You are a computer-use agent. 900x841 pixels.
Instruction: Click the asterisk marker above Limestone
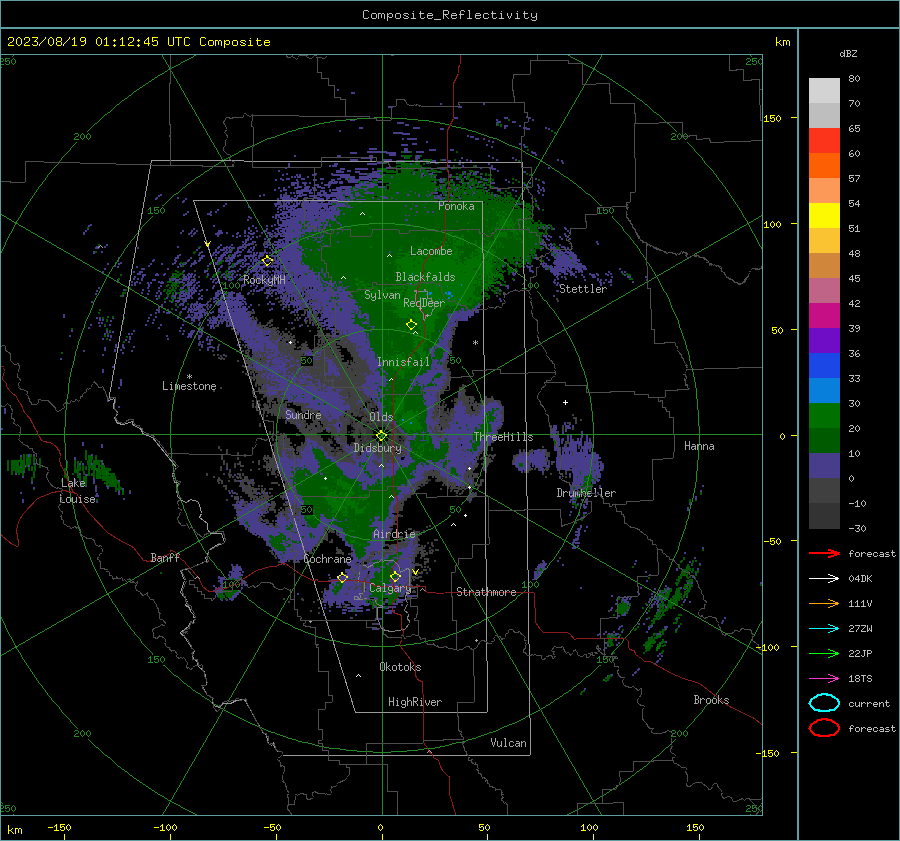[x=189, y=377]
